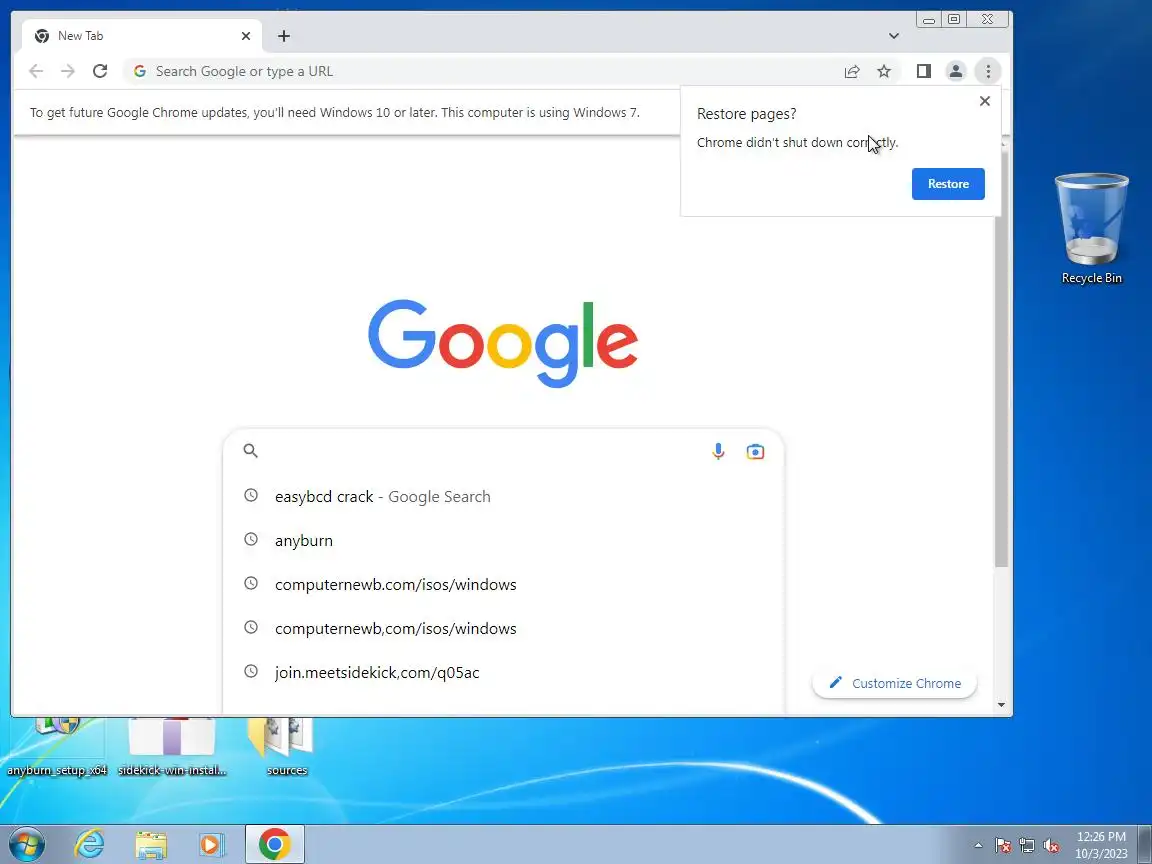The width and height of the screenshot is (1152, 864).
Task: Dismiss the Restore pages popup
Action: point(984,101)
